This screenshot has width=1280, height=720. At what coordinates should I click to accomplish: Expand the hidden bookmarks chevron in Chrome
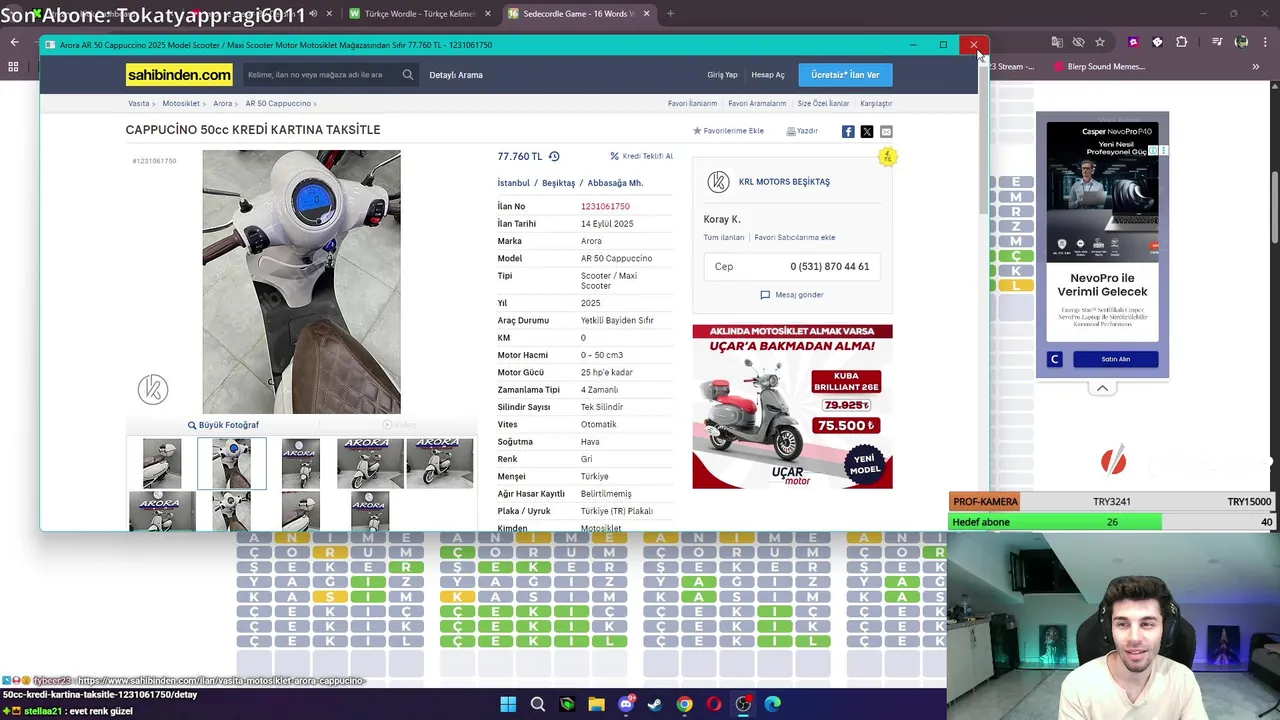(1256, 67)
